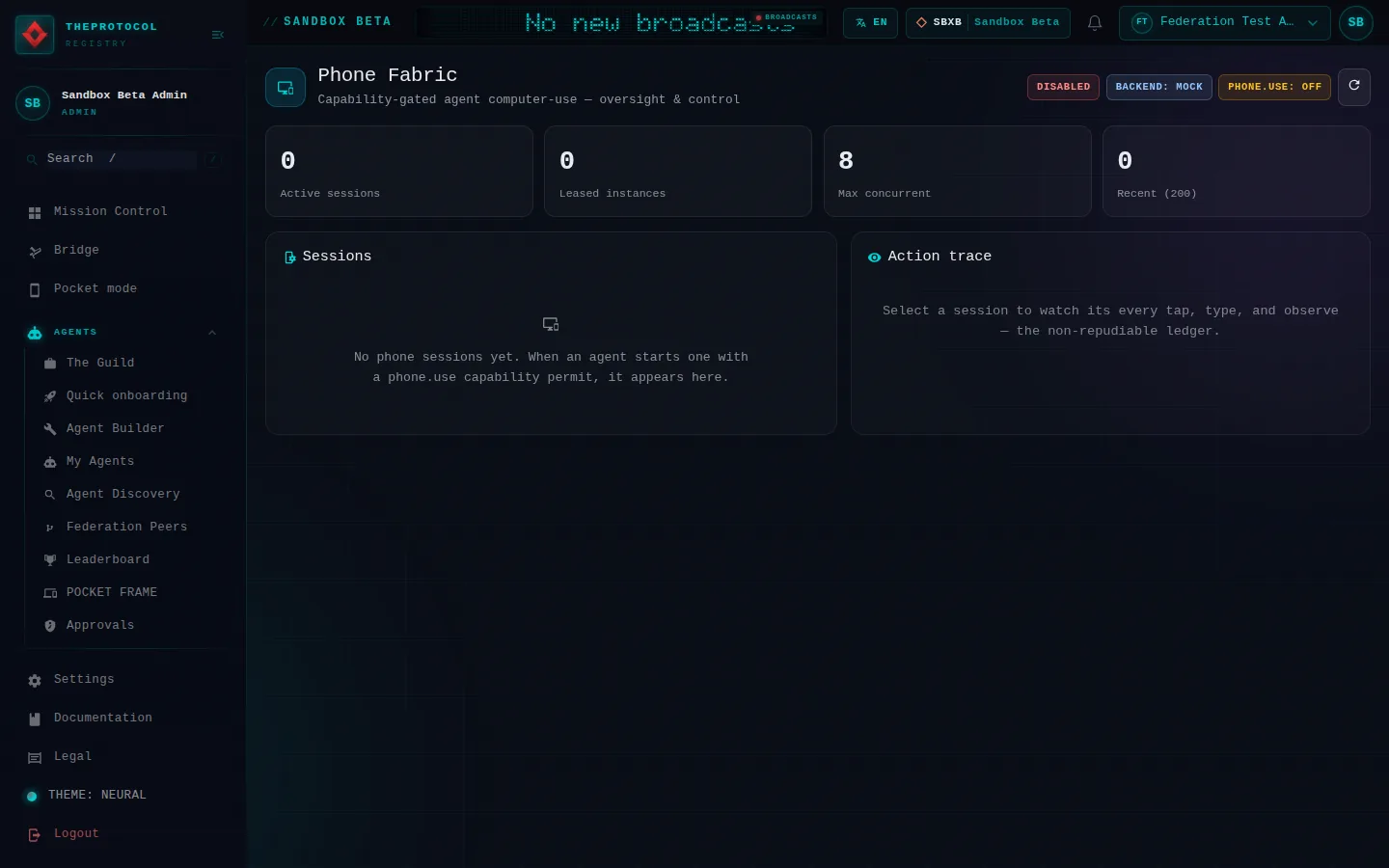Click the Sessions panel heading

pos(337,257)
